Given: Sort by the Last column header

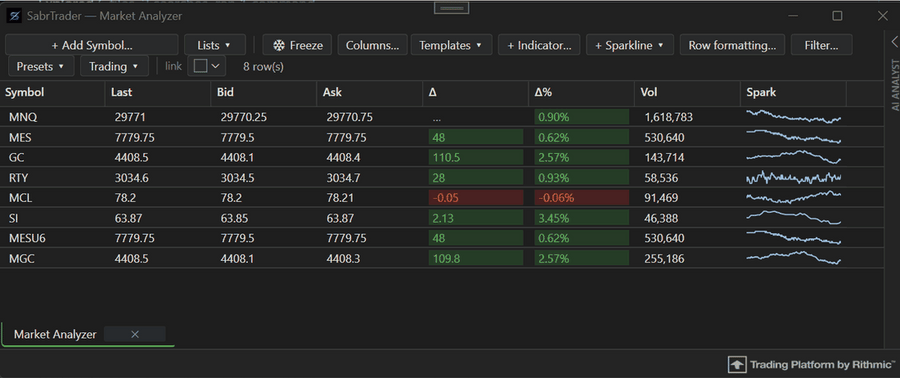Looking at the screenshot, I should tap(157, 92).
